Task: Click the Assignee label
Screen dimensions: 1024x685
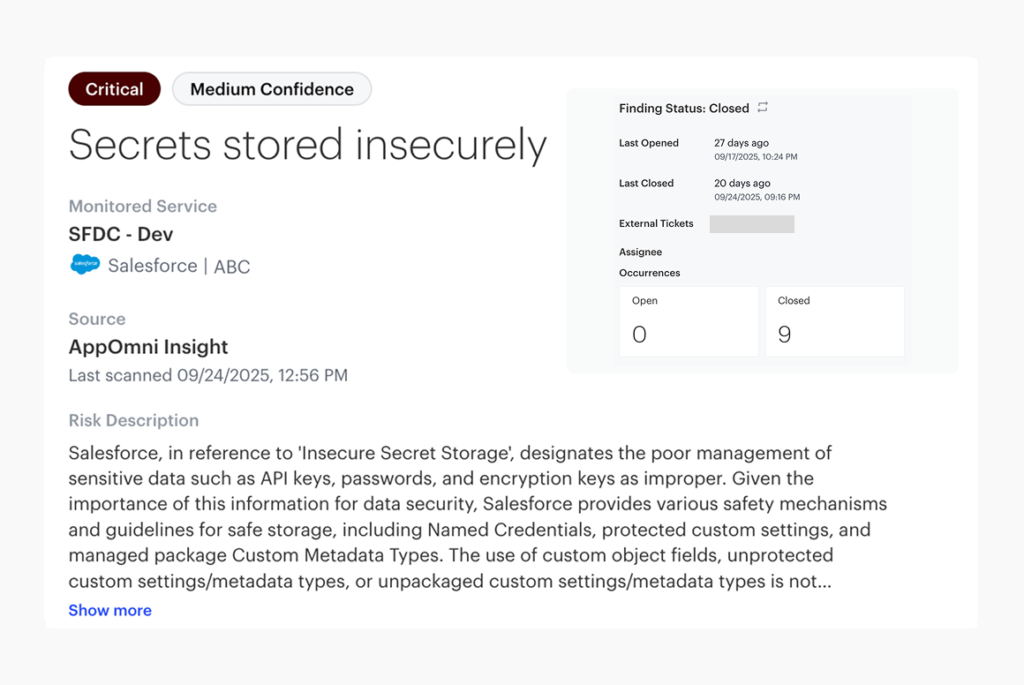Action: (x=640, y=252)
